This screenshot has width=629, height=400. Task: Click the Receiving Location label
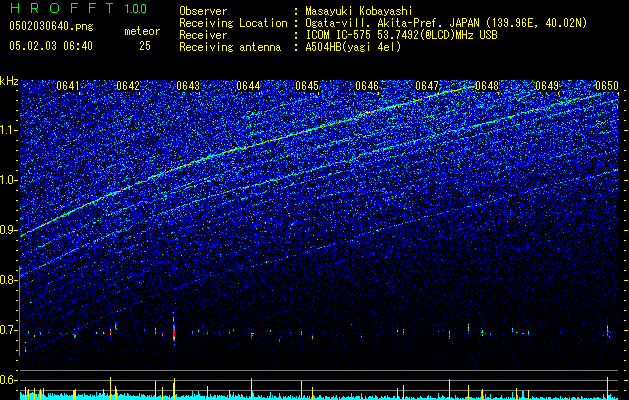coord(233,23)
